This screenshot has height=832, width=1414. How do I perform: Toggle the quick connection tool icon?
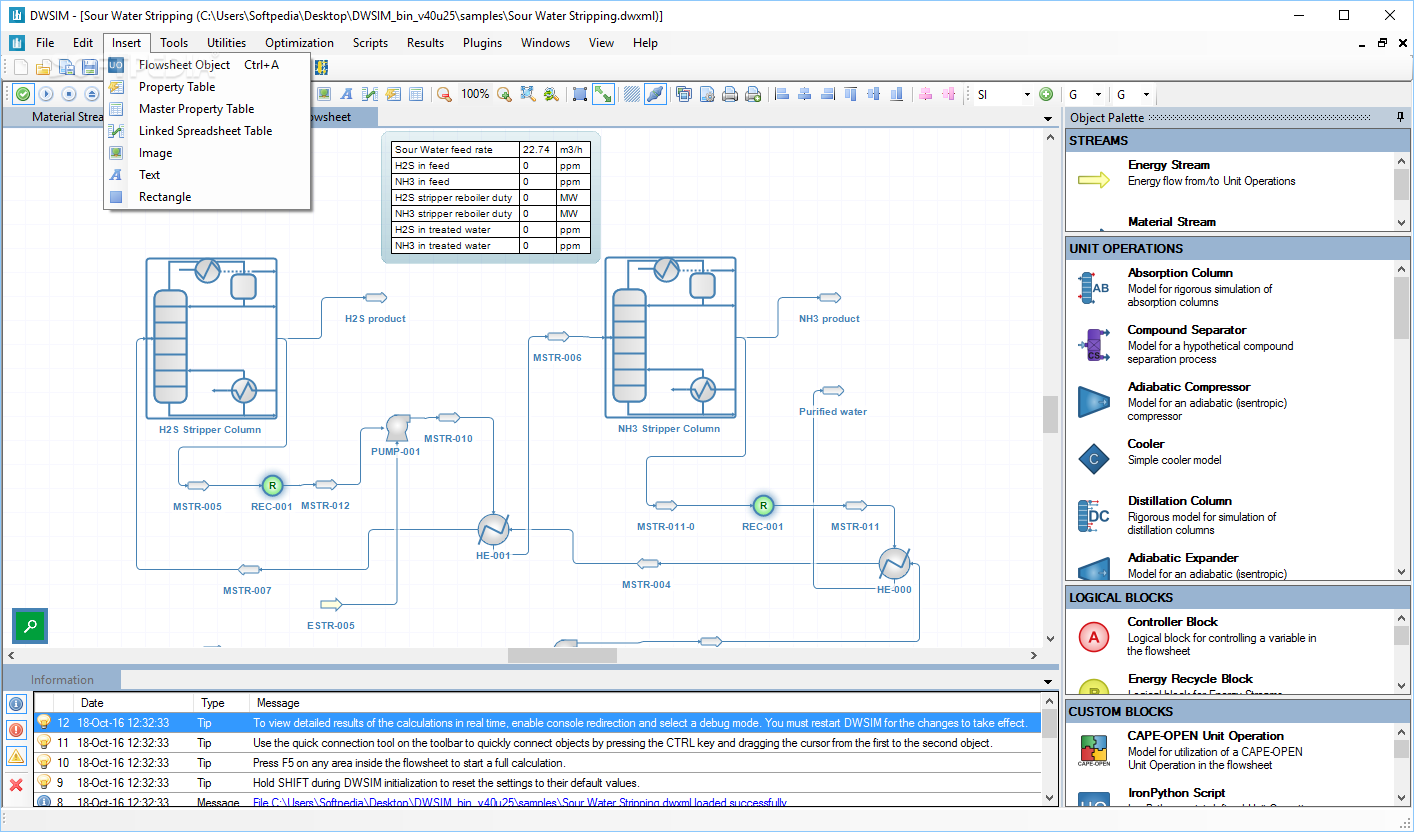655,94
